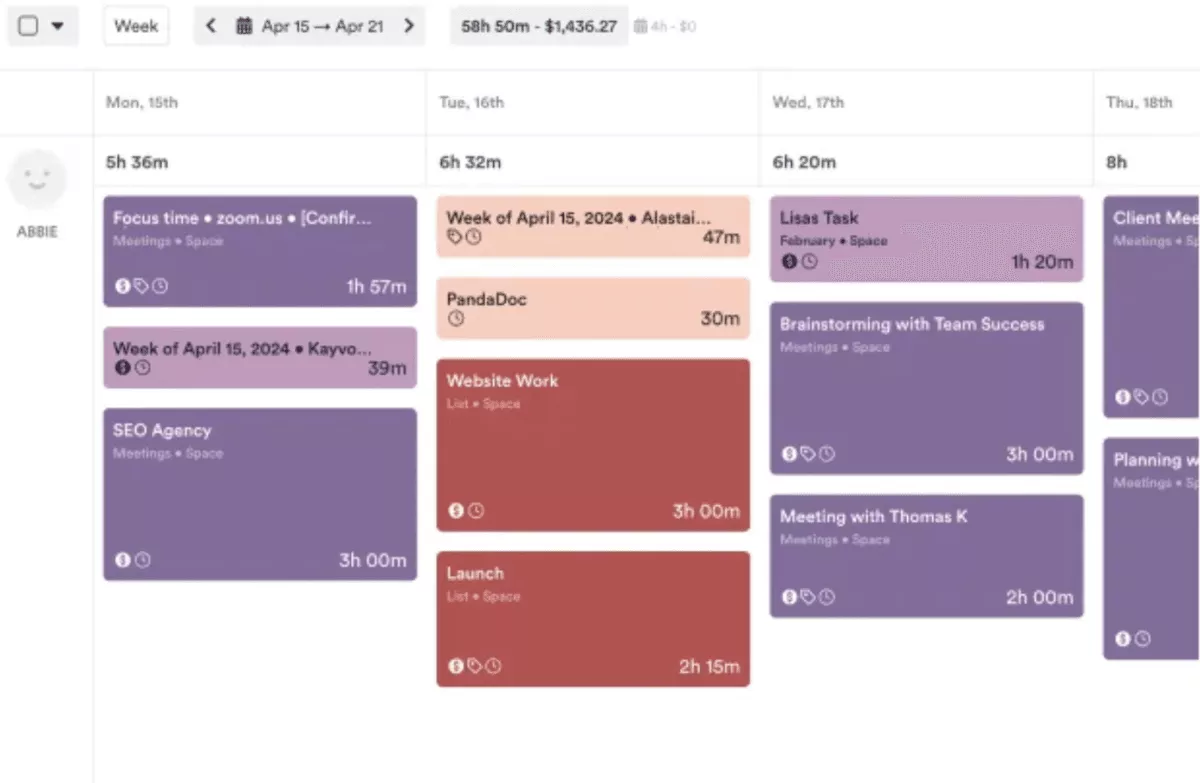Click the dollar icon on Lisas Task
Screen dimensions: 1200x783
789,262
